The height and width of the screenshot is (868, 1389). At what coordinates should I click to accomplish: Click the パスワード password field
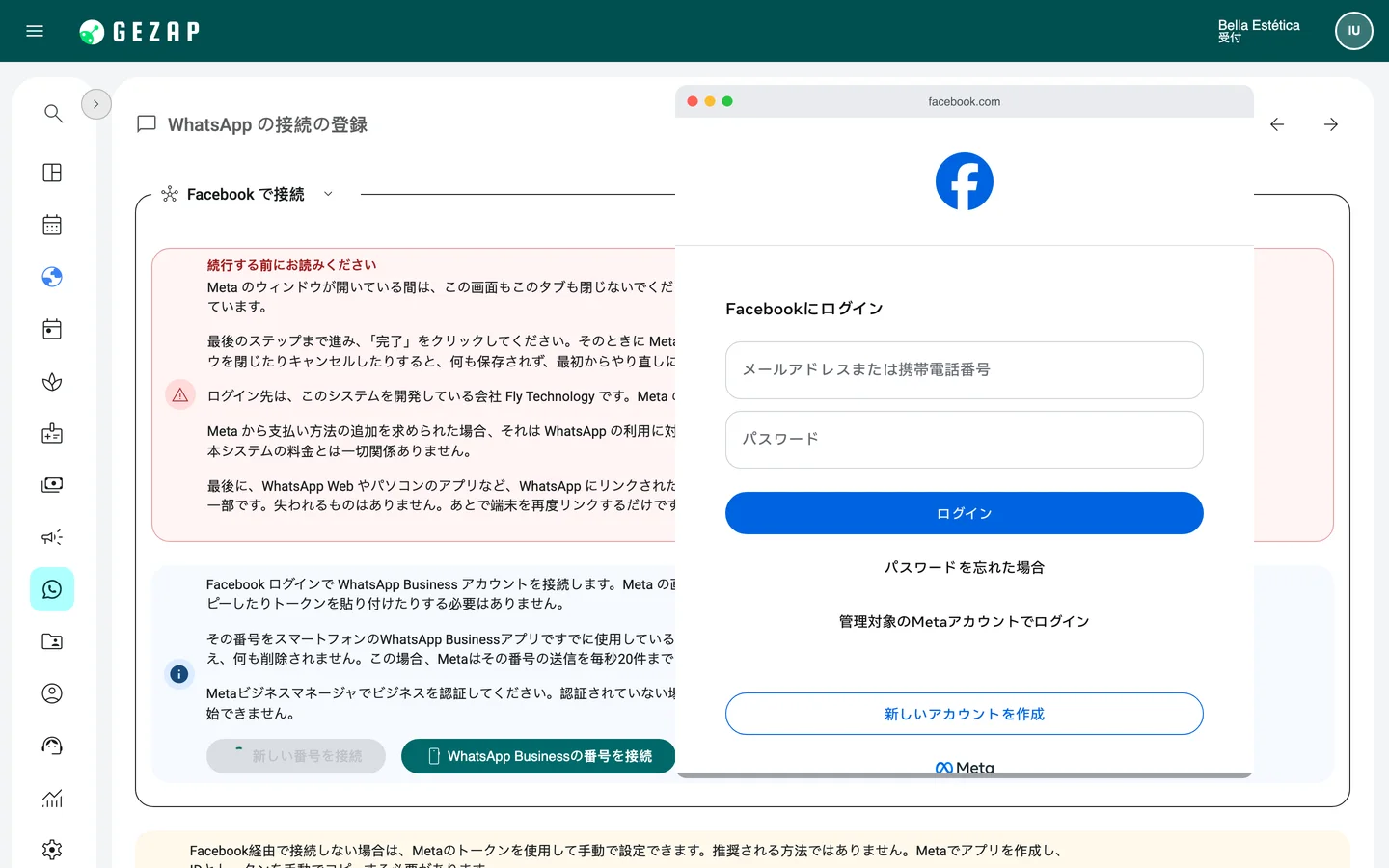[x=965, y=440]
